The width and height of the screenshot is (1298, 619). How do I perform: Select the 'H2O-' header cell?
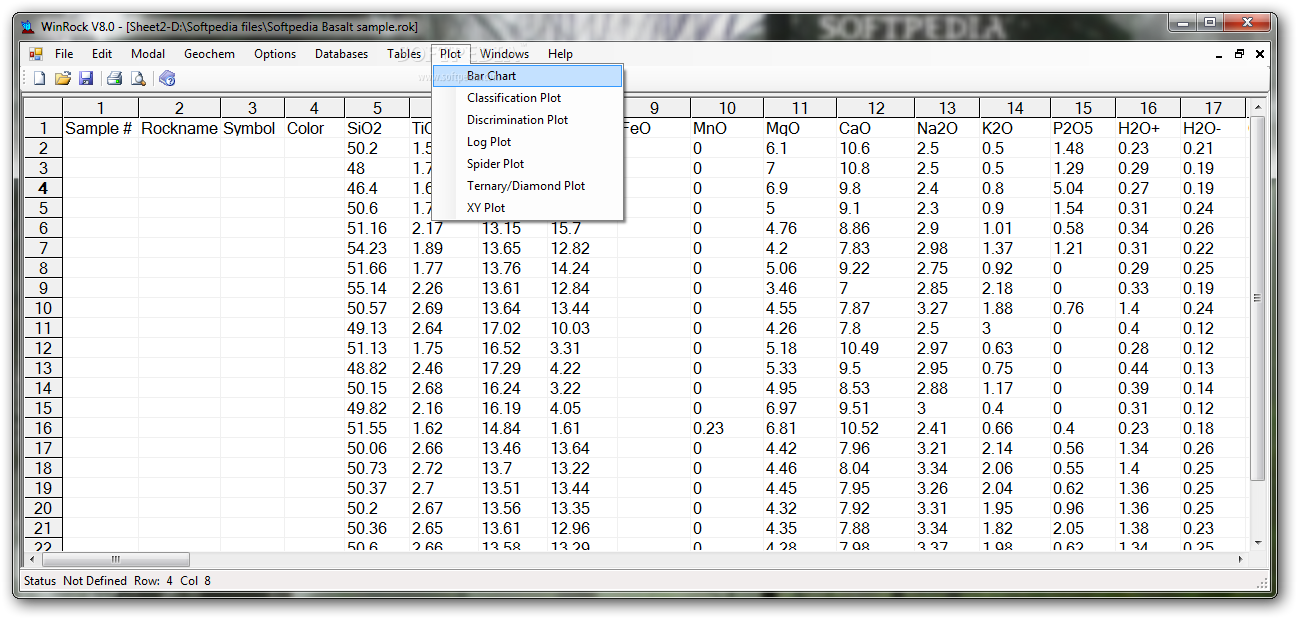pos(1213,128)
